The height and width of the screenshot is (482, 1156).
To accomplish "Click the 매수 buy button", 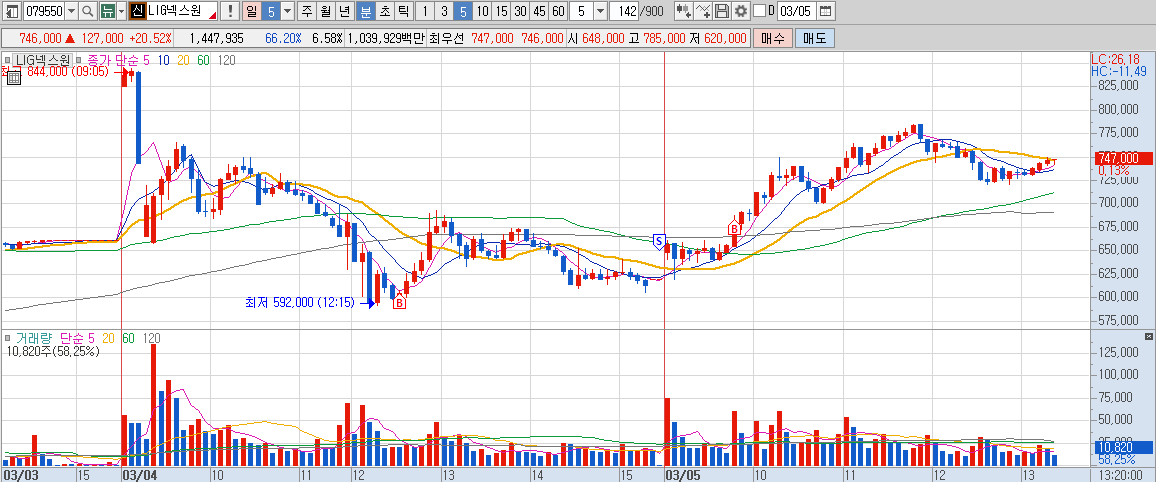I will pyautogui.click(x=773, y=38).
